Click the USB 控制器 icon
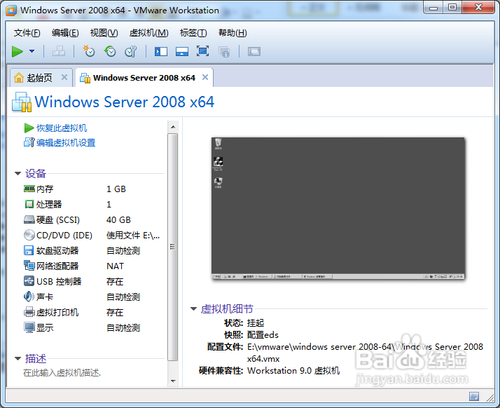Viewport: 500px width, 408px height. click(x=29, y=281)
